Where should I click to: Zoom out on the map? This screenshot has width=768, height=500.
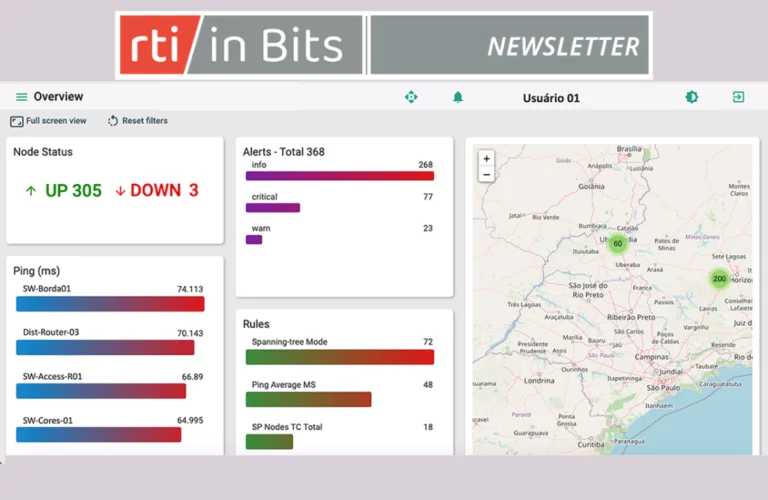pos(486,174)
